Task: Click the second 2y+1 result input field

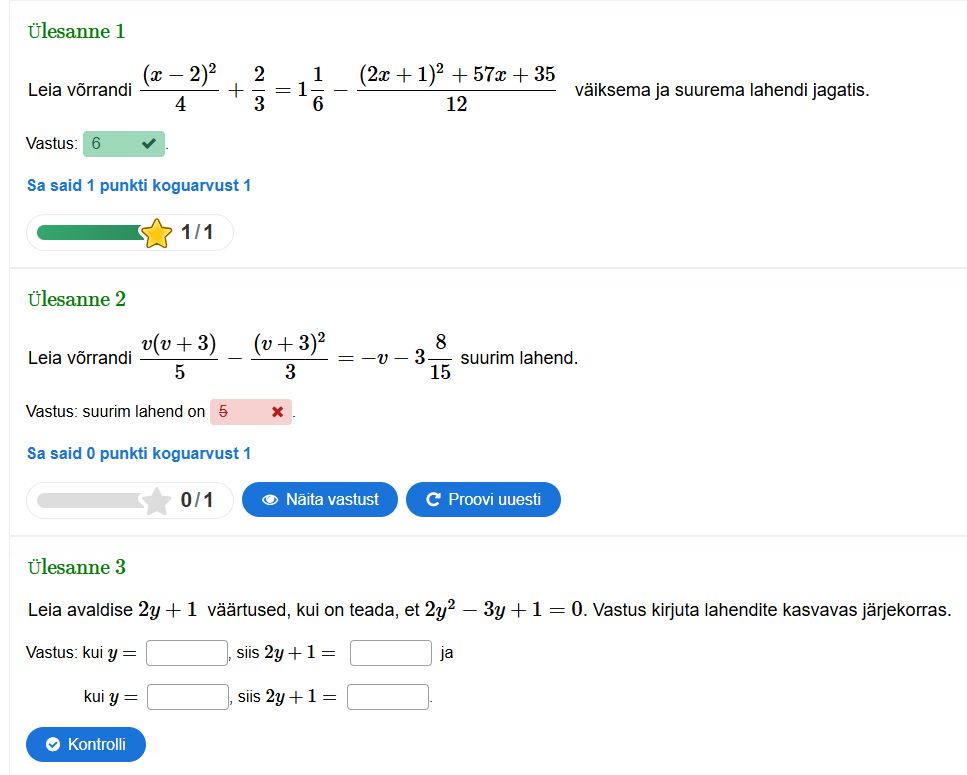Action: coord(388,697)
